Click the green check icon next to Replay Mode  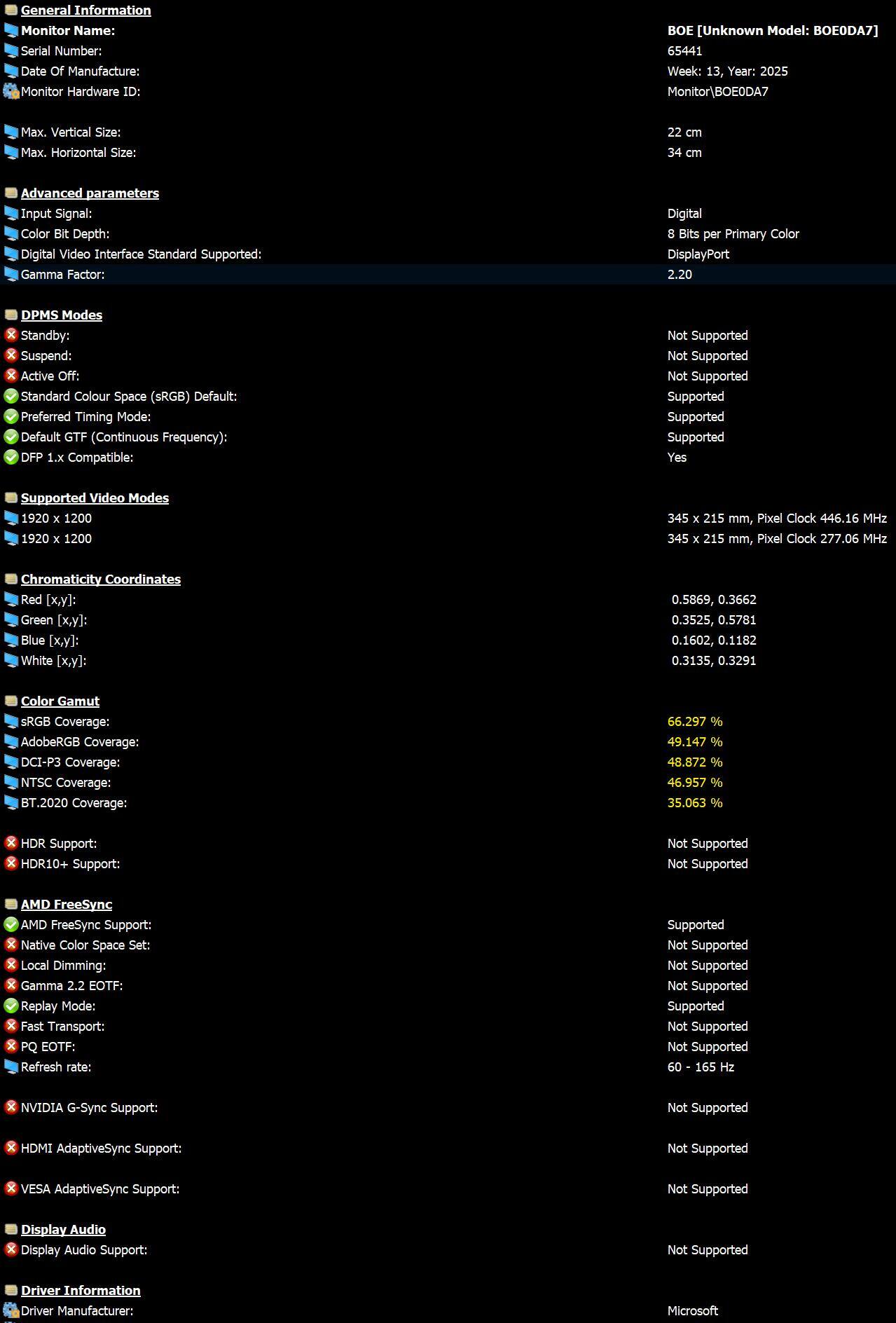11,1006
